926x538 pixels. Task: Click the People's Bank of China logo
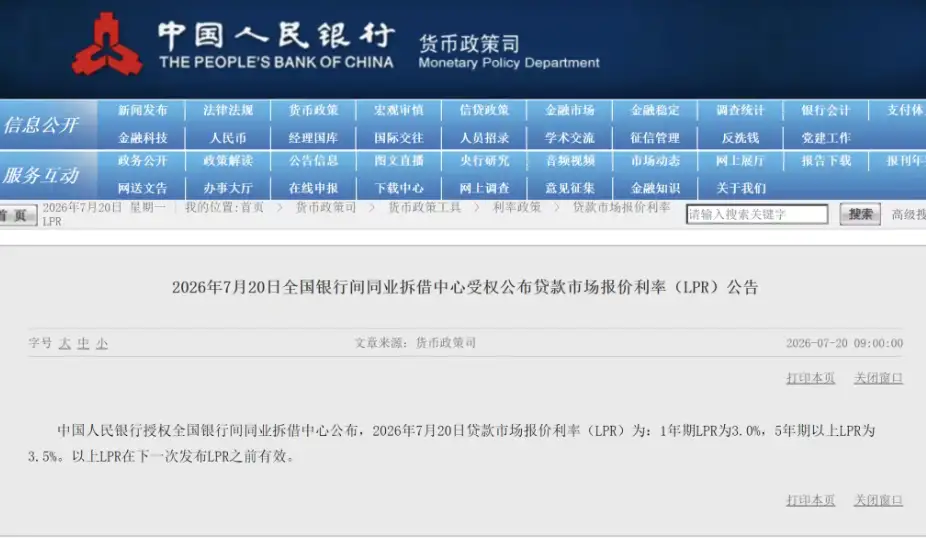click(107, 44)
